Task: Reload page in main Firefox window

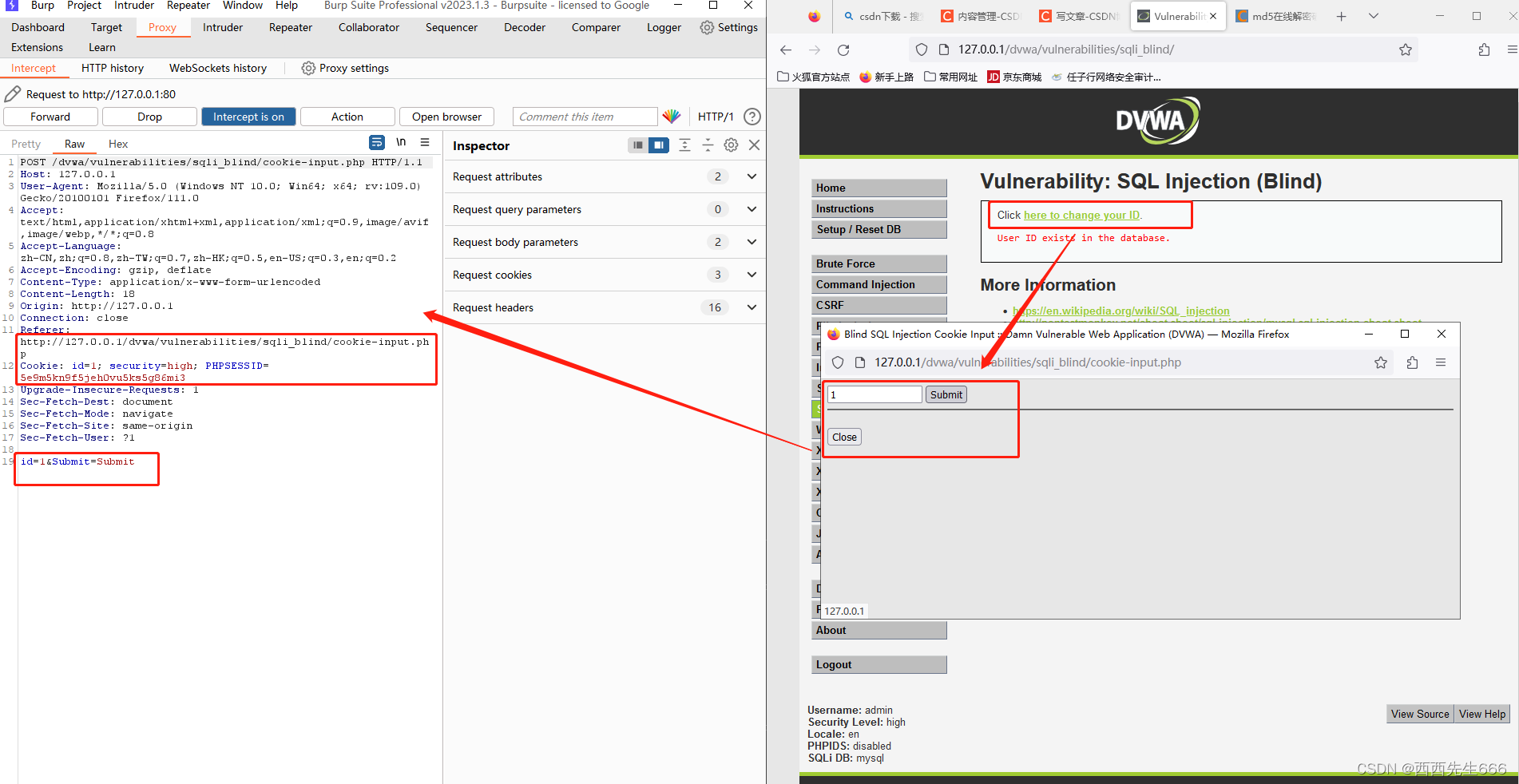Action: tap(843, 49)
